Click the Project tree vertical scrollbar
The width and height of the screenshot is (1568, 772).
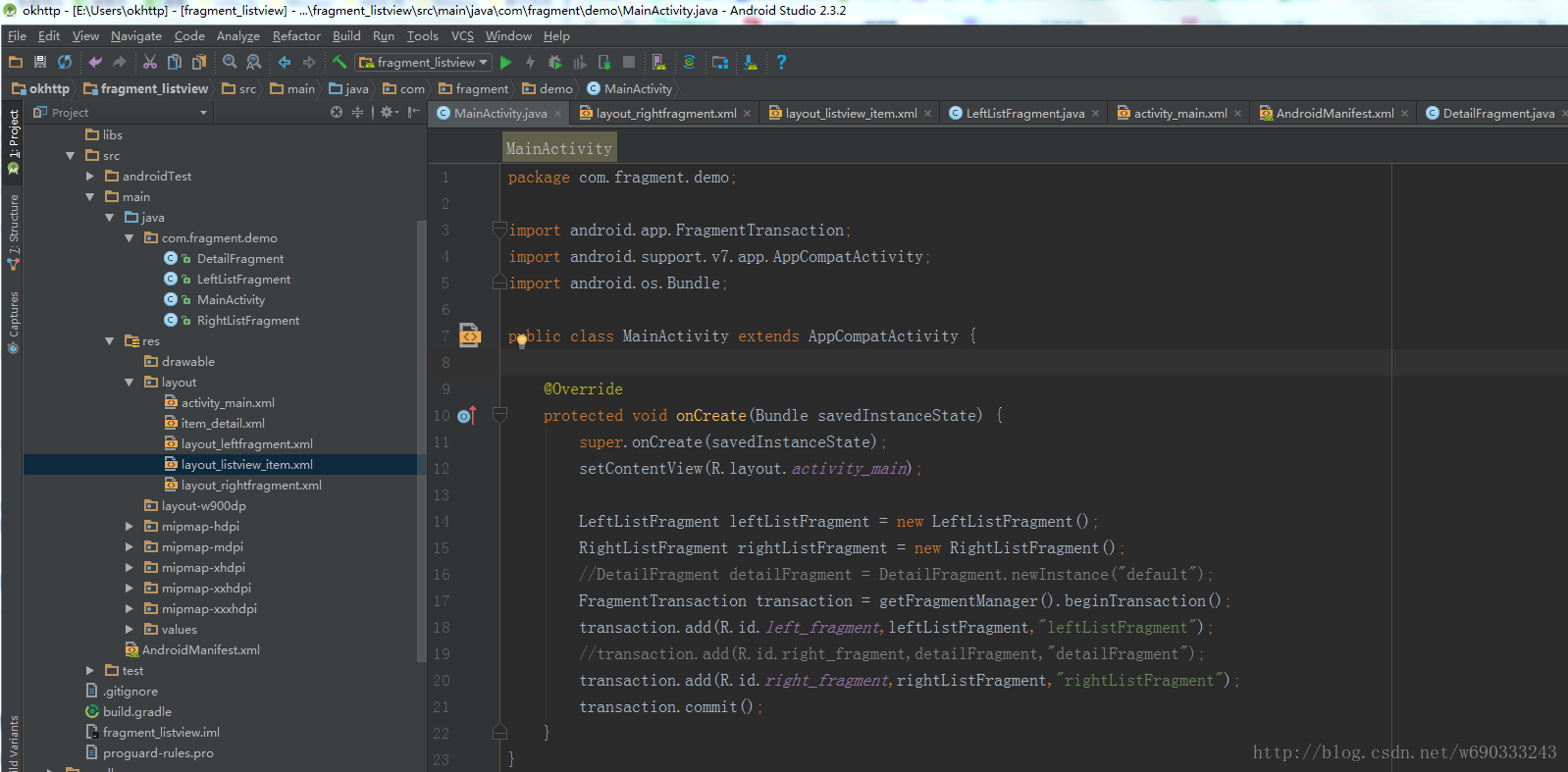pos(422,441)
